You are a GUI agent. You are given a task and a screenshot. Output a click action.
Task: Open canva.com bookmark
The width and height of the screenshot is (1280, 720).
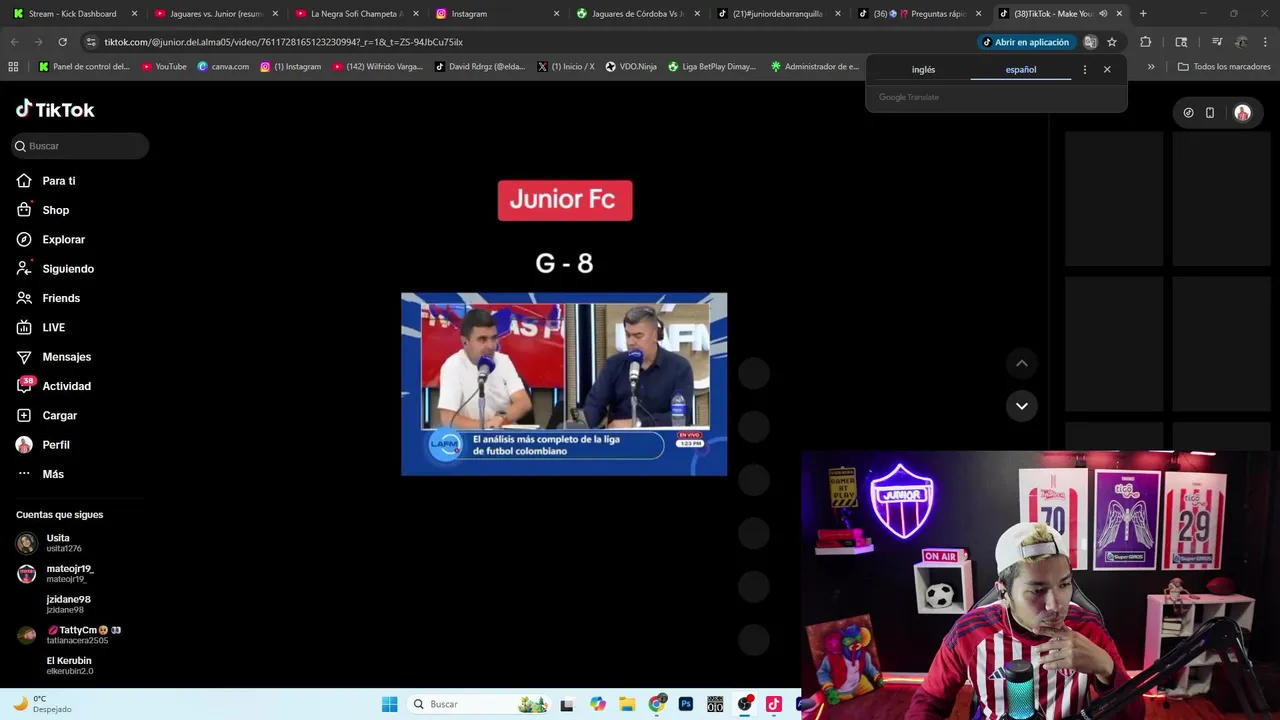pyautogui.click(x=223, y=67)
